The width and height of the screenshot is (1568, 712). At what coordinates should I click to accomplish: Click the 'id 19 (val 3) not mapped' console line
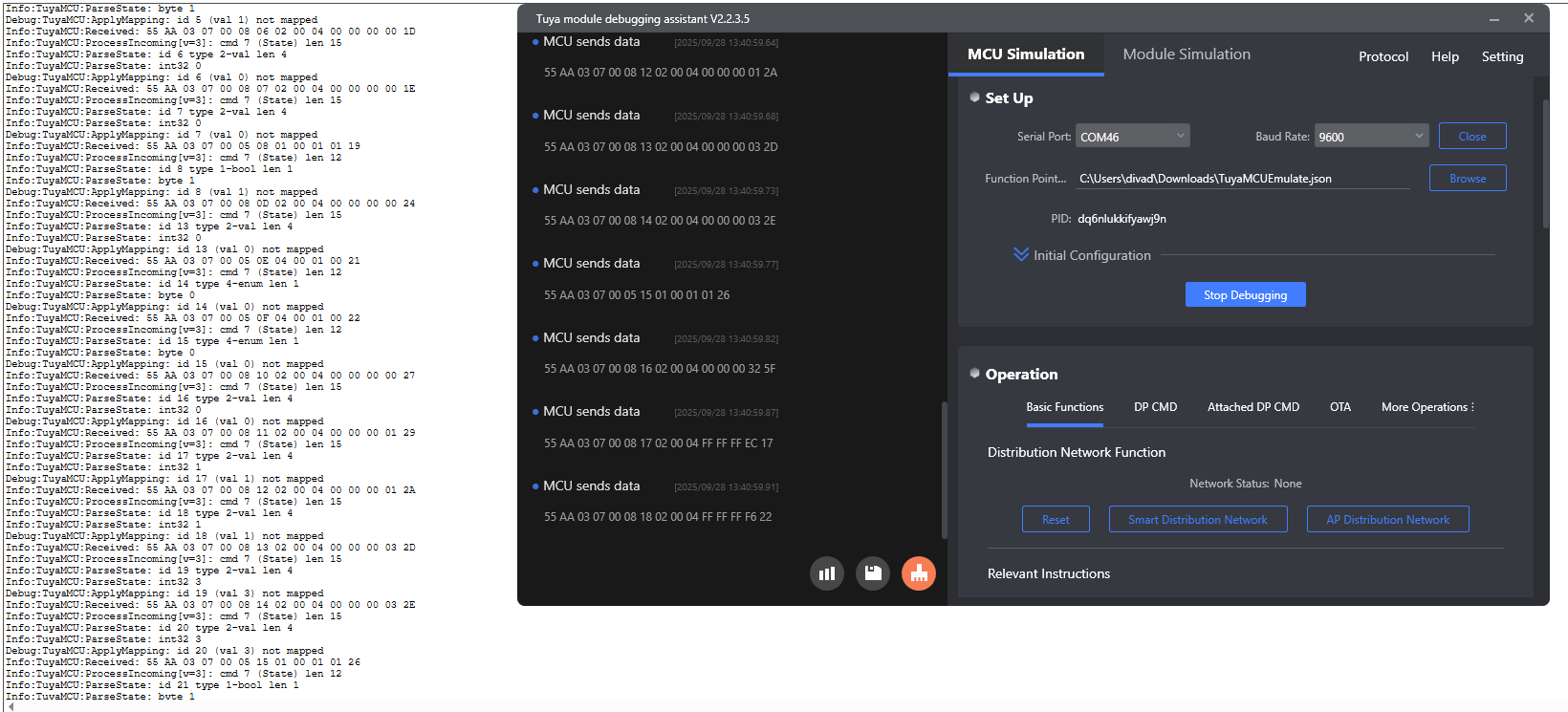click(164, 593)
